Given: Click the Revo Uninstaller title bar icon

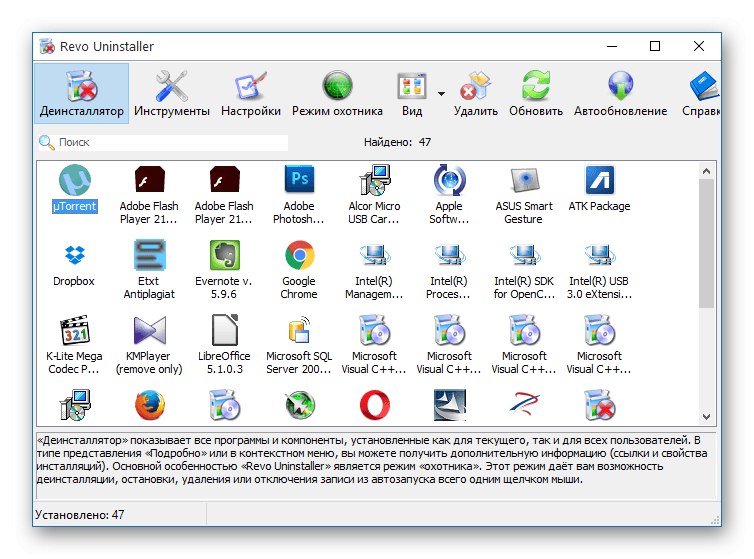Looking at the screenshot, I should tap(47, 46).
